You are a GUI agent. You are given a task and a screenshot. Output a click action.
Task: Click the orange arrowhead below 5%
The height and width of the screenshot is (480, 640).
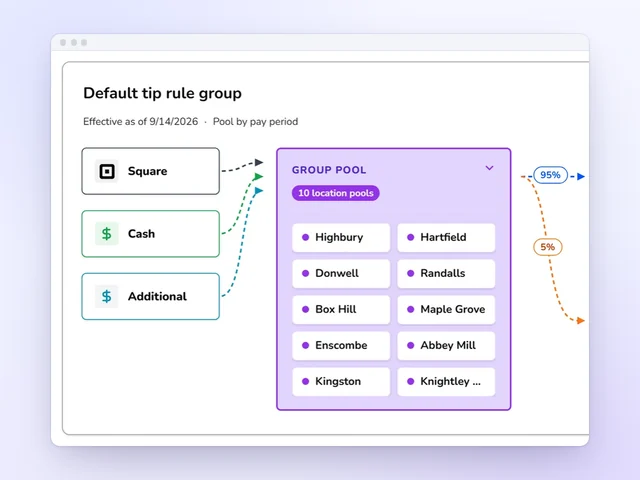(580, 321)
